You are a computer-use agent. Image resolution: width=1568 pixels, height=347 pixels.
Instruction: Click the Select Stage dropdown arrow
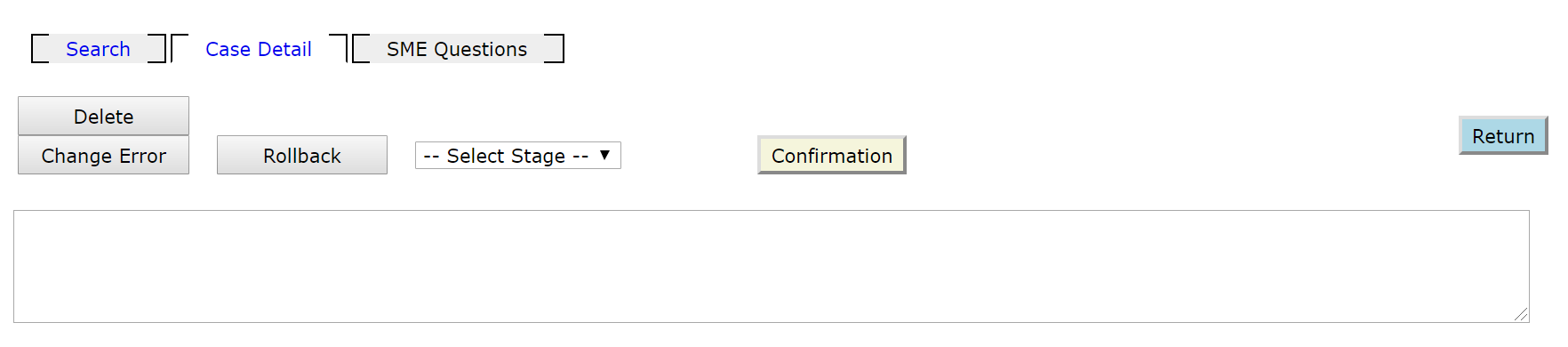(604, 155)
